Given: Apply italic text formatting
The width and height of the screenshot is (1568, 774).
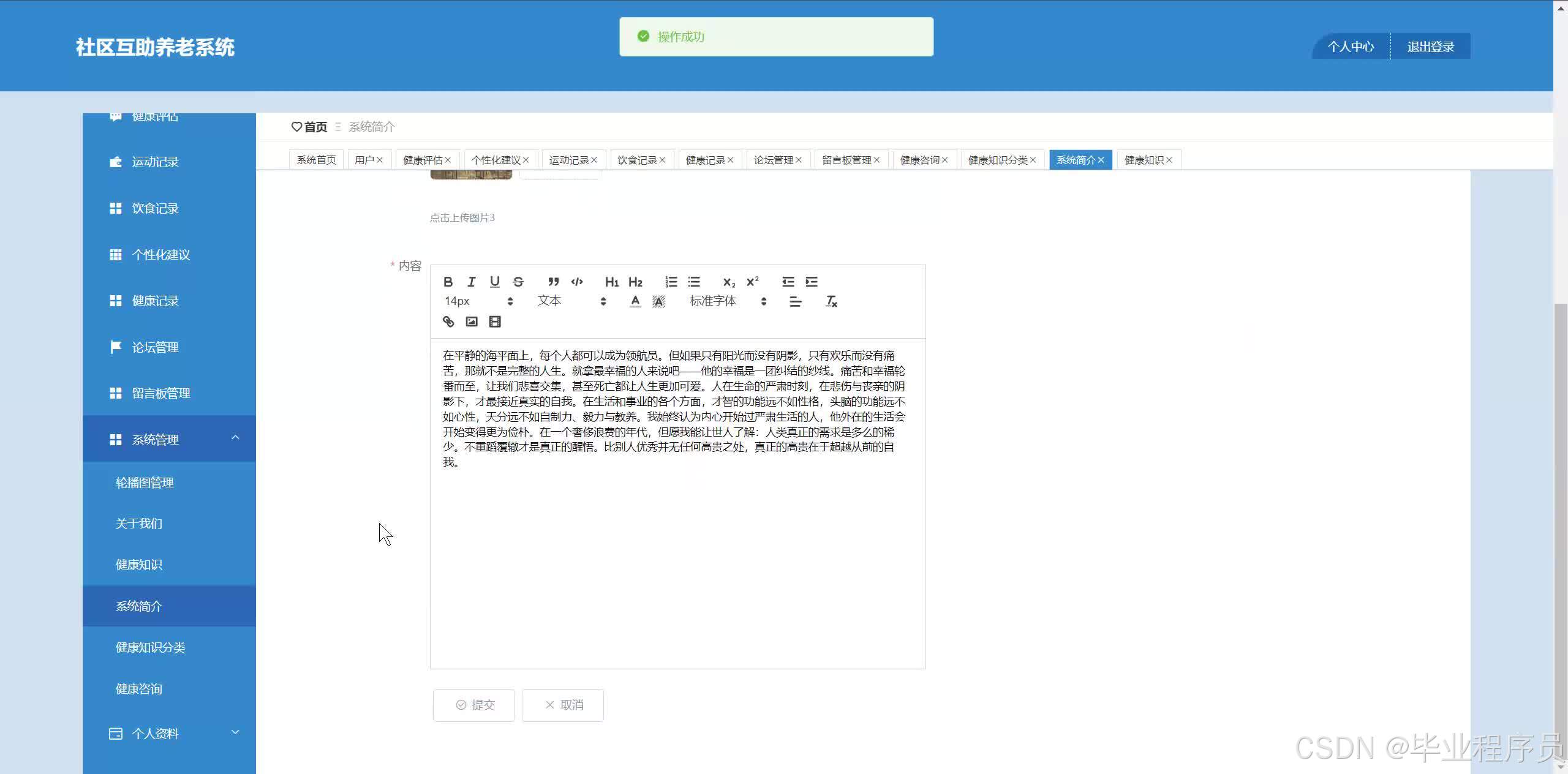Looking at the screenshot, I should pyautogui.click(x=471, y=282).
